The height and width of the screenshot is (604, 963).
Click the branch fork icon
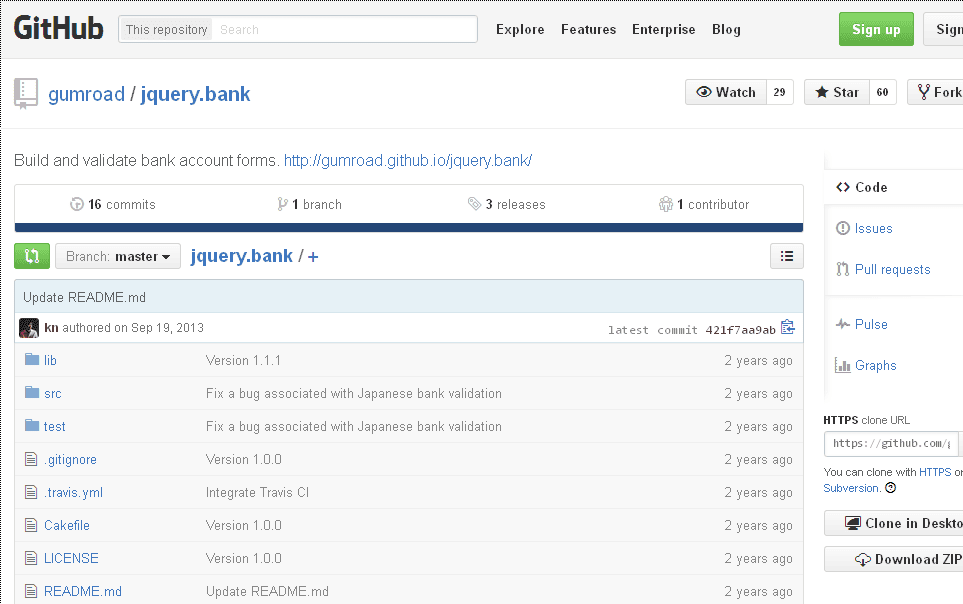[282, 204]
